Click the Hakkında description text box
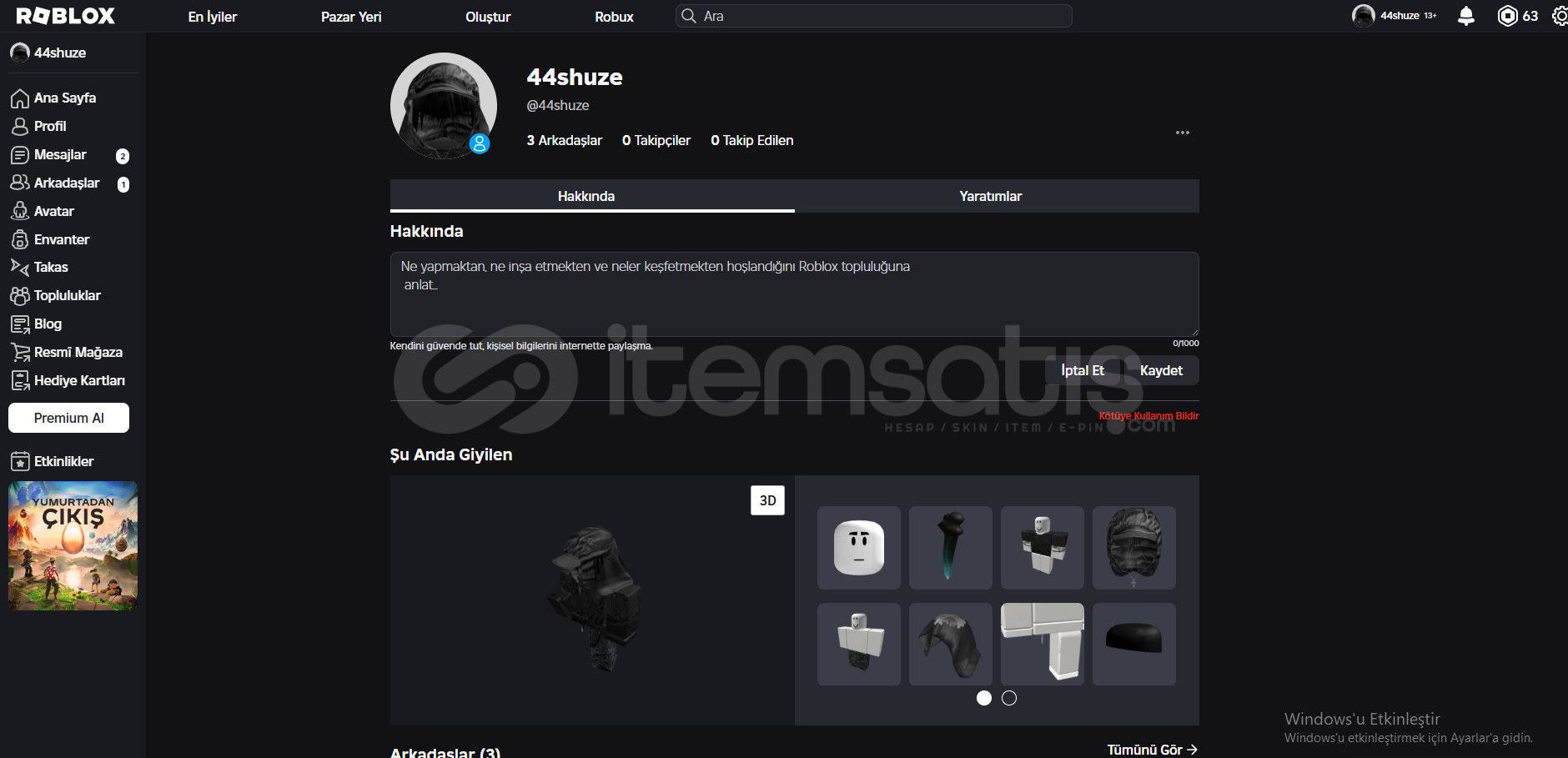The image size is (1568, 758). coord(794,294)
